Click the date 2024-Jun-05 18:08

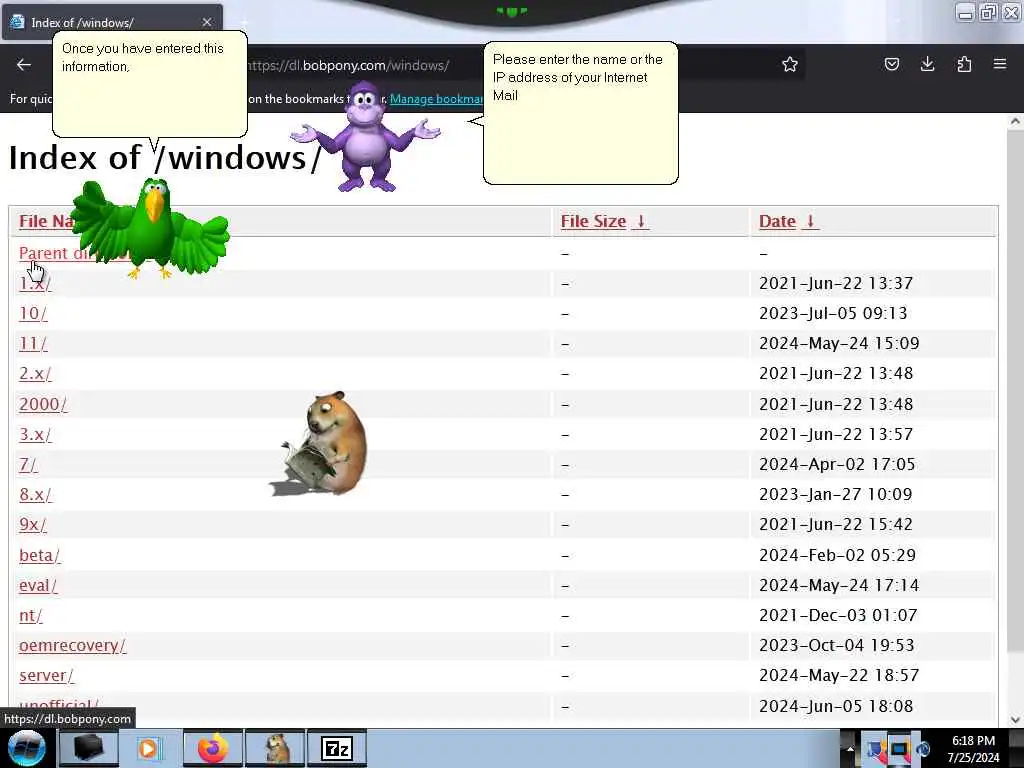836,706
